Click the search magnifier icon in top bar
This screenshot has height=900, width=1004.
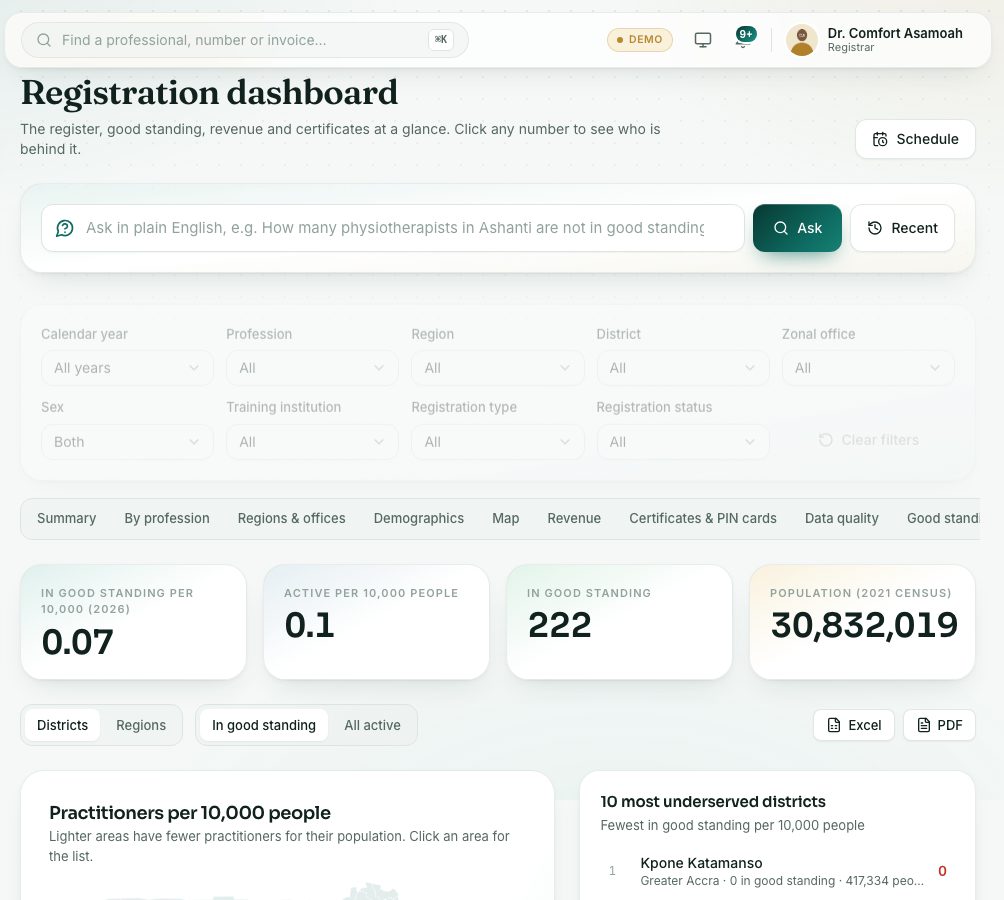pos(44,40)
